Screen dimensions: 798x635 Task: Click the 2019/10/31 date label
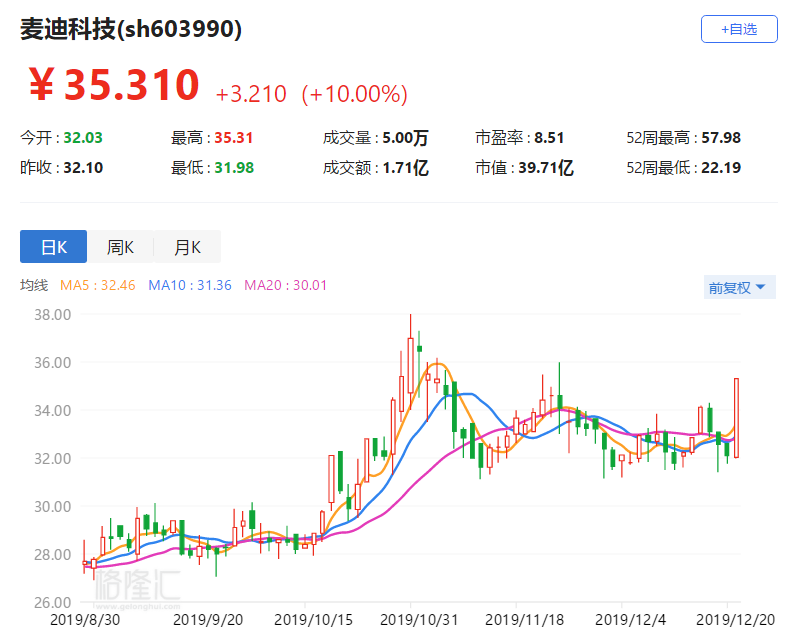(419, 620)
